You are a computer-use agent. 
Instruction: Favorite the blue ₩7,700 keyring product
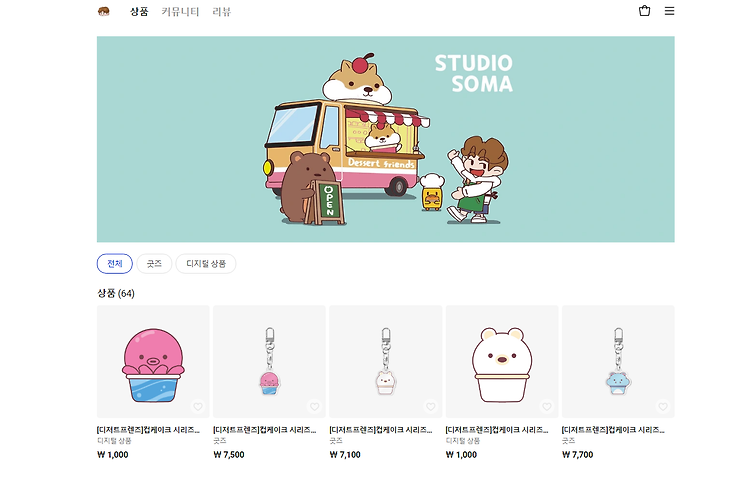click(x=663, y=406)
